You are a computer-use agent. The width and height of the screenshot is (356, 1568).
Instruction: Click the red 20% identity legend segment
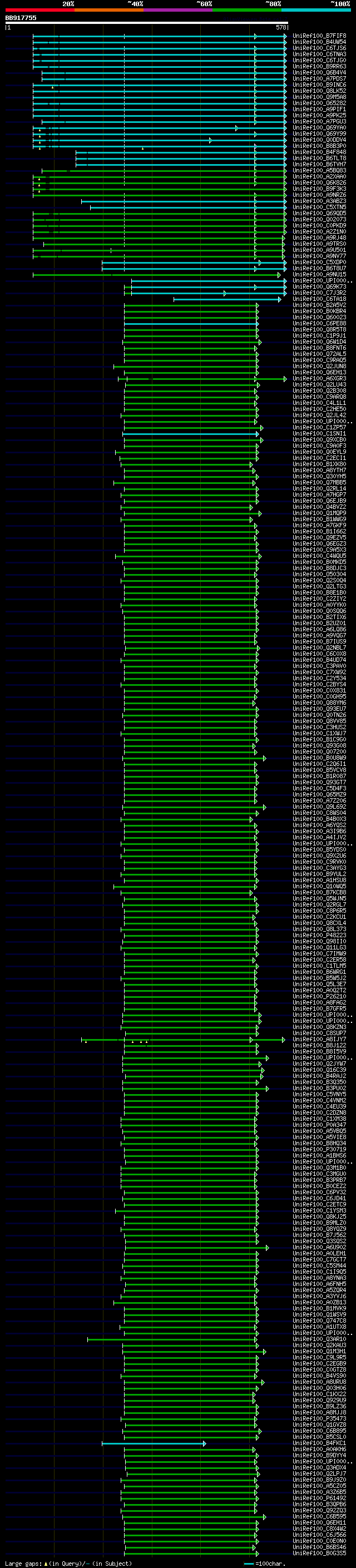(39, 10)
